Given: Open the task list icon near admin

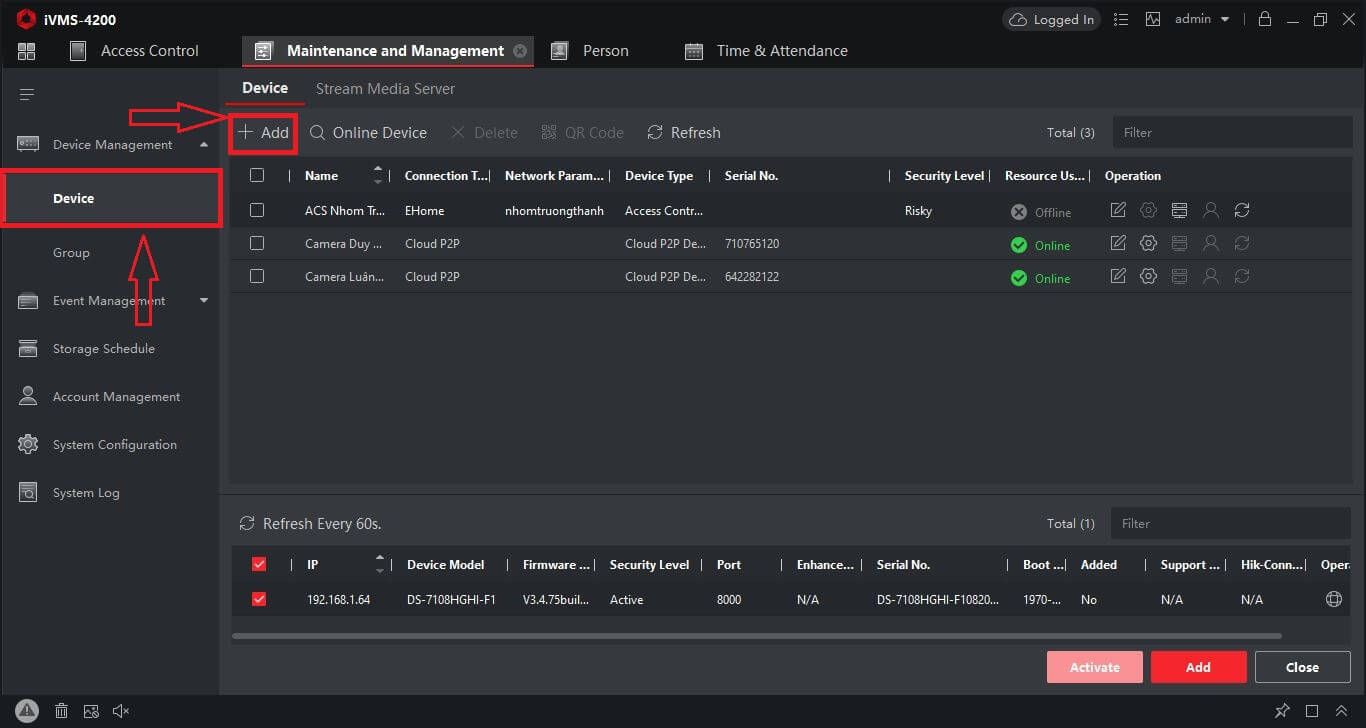Looking at the screenshot, I should [x=1121, y=19].
